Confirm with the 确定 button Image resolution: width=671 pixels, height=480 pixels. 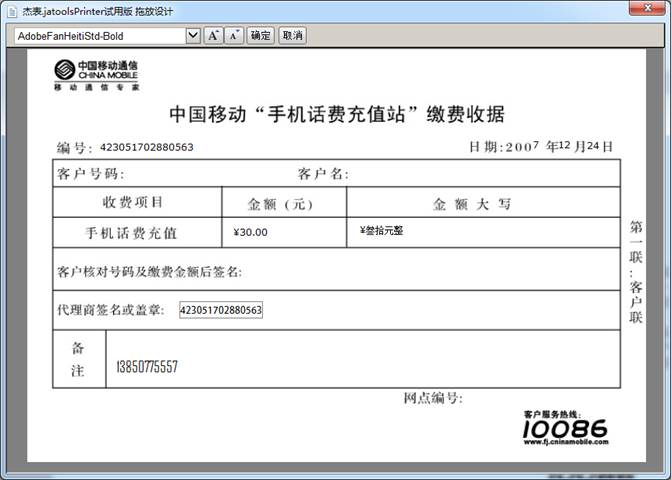tap(260, 36)
